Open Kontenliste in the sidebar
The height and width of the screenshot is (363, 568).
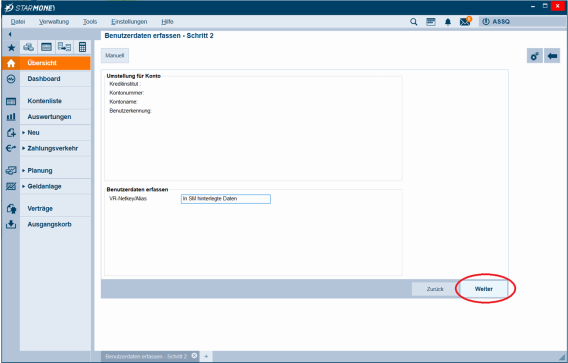tap(55, 101)
